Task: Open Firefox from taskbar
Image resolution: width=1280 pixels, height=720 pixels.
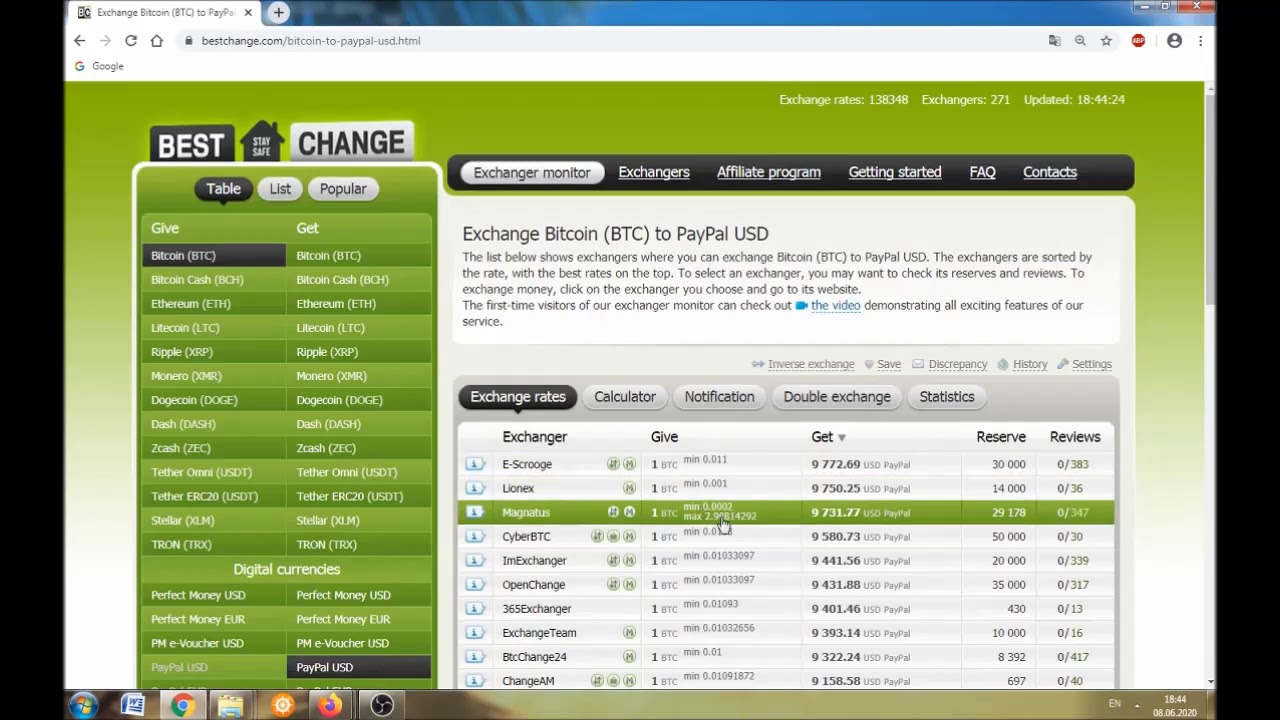Action: coord(330,705)
